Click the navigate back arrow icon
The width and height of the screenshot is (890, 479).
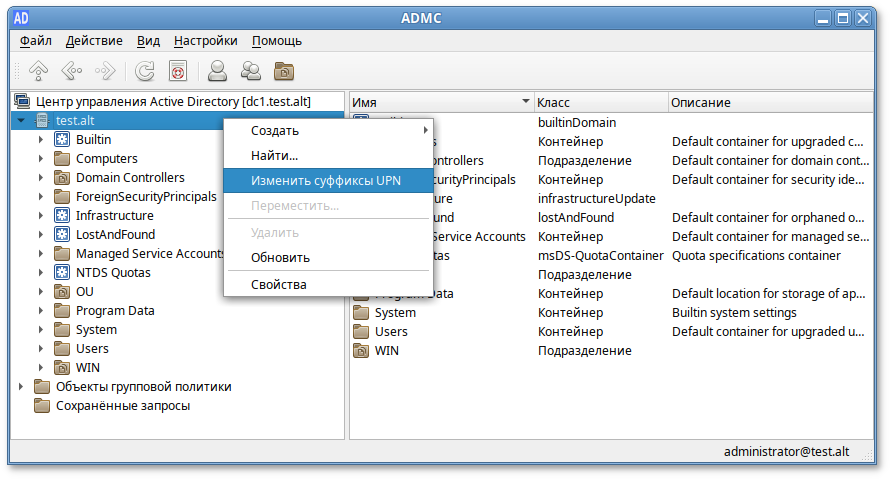click(x=72, y=71)
